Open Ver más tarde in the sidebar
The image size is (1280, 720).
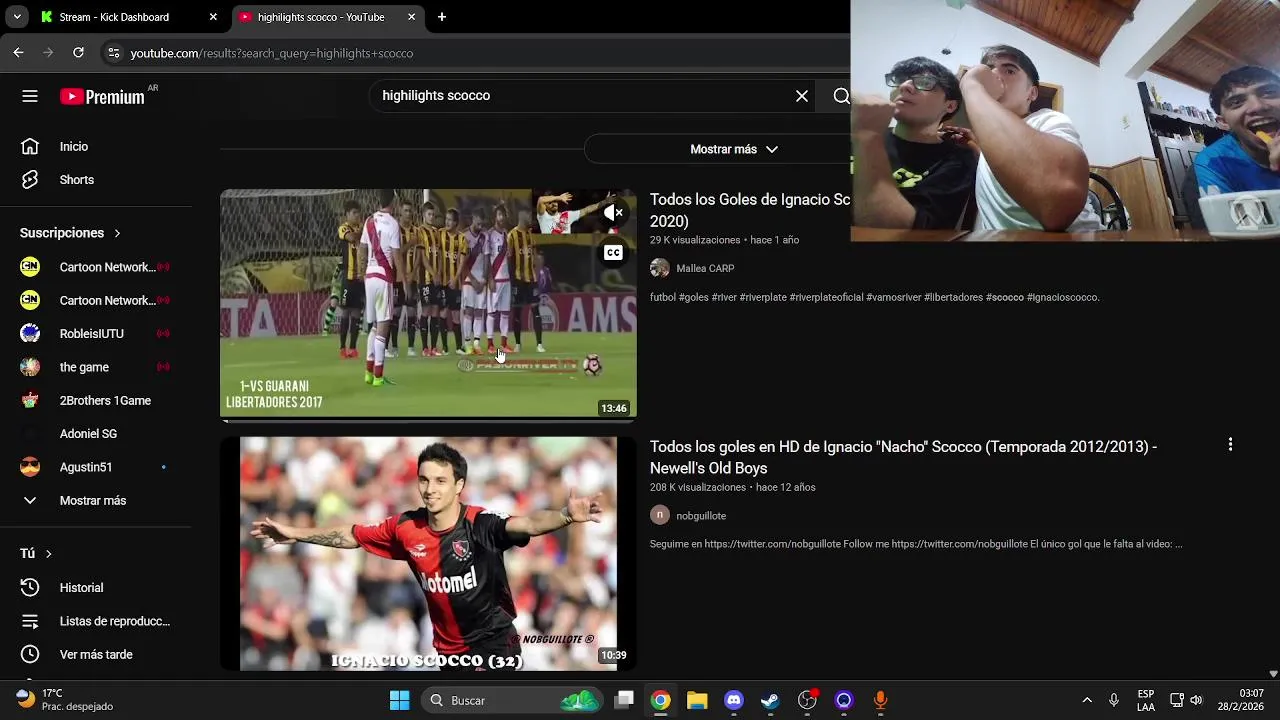(96, 654)
